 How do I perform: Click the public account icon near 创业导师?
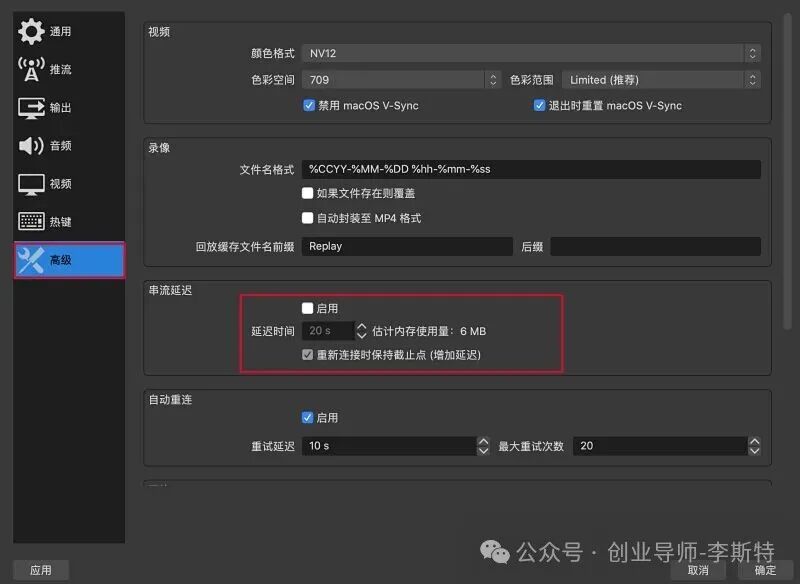(491, 550)
